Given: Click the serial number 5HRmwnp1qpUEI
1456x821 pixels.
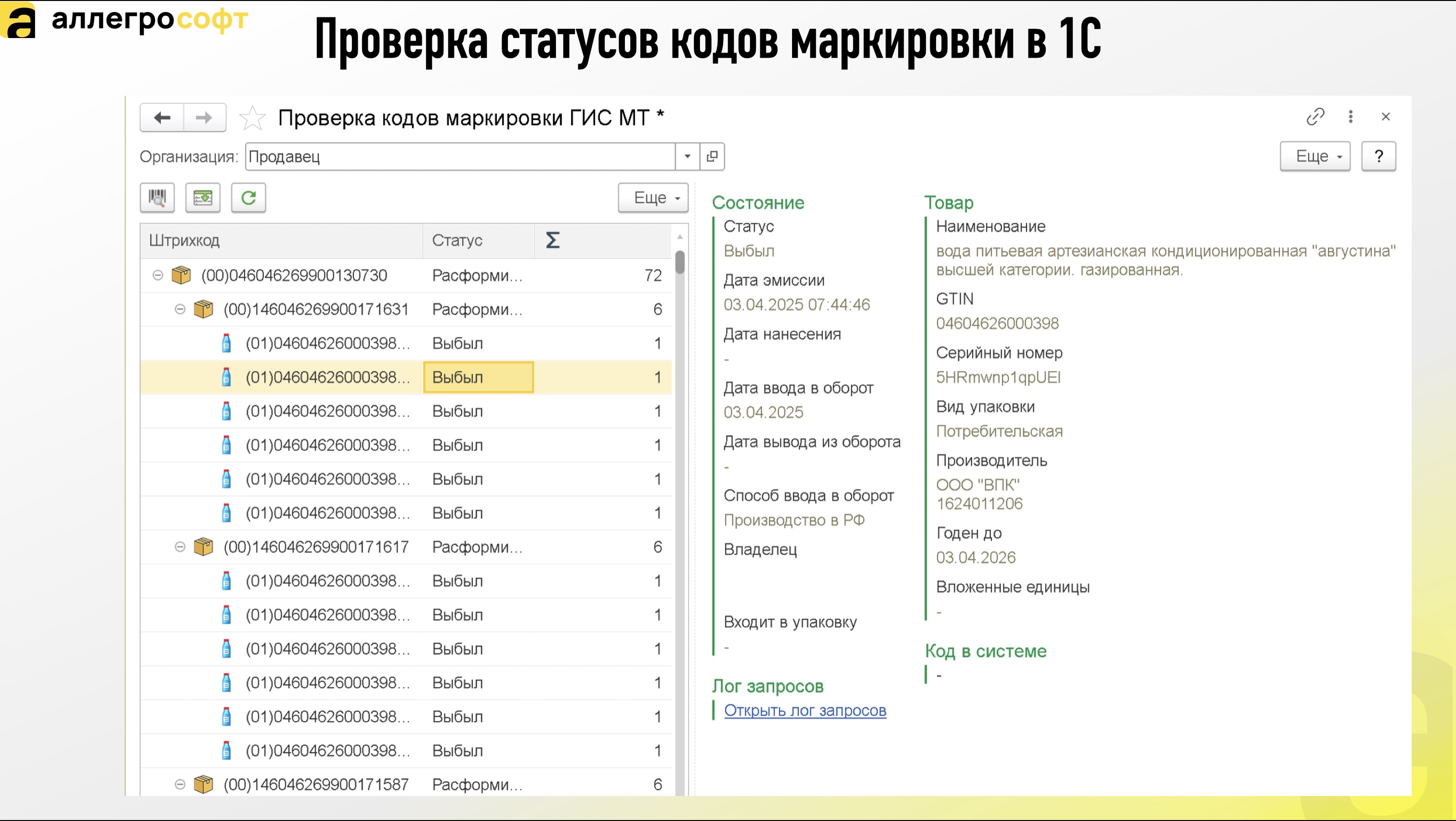Looking at the screenshot, I should [x=998, y=377].
